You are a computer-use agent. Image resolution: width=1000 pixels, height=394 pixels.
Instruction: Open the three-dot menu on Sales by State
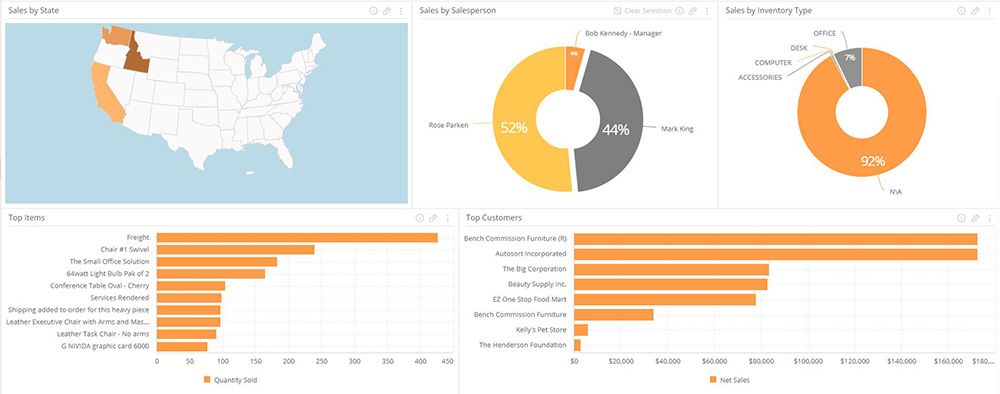[x=401, y=11]
